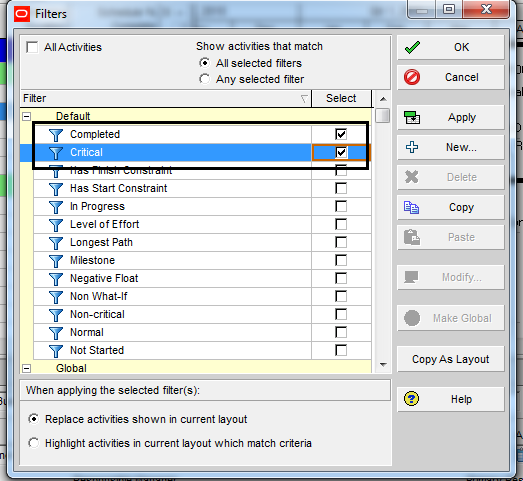The image size is (523, 481).
Task: Click the Copy As Layout button
Action: (x=451, y=359)
